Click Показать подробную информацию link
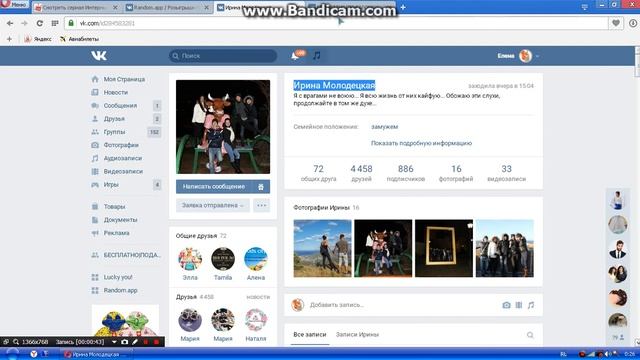Viewport: 640px width, 360px height. pos(421,143)
